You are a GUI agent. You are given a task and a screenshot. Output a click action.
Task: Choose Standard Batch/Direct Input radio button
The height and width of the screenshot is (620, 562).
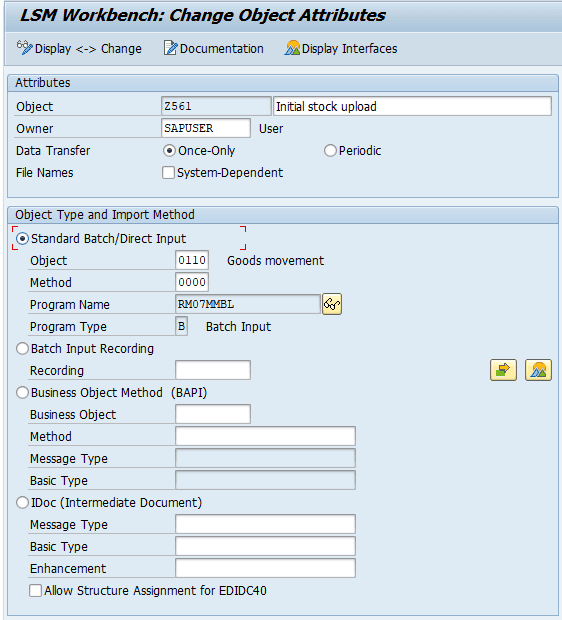click(x=22, y=239)
